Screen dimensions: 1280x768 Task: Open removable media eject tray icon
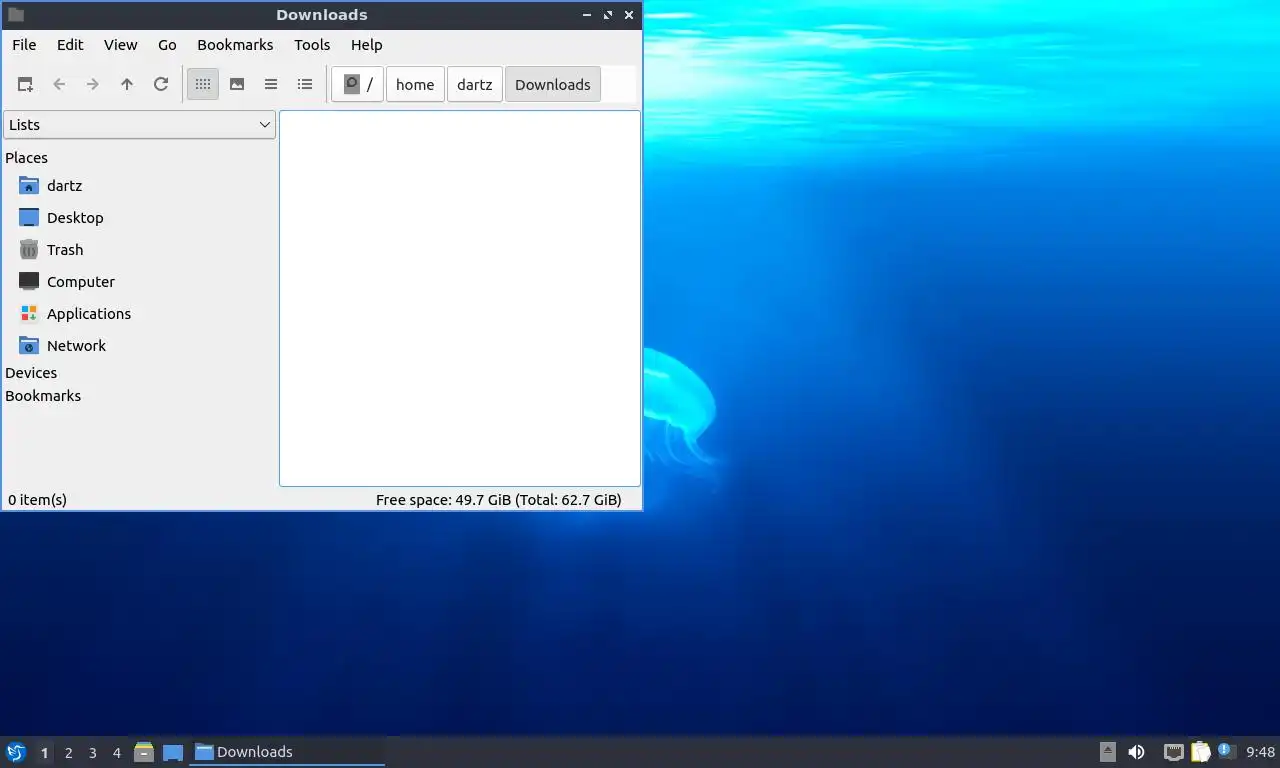point(1107,752)
